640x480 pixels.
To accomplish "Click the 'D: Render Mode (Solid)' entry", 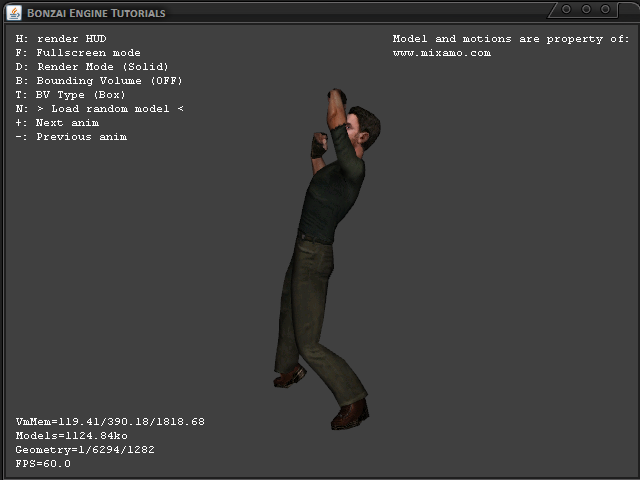I will point(92,67).
